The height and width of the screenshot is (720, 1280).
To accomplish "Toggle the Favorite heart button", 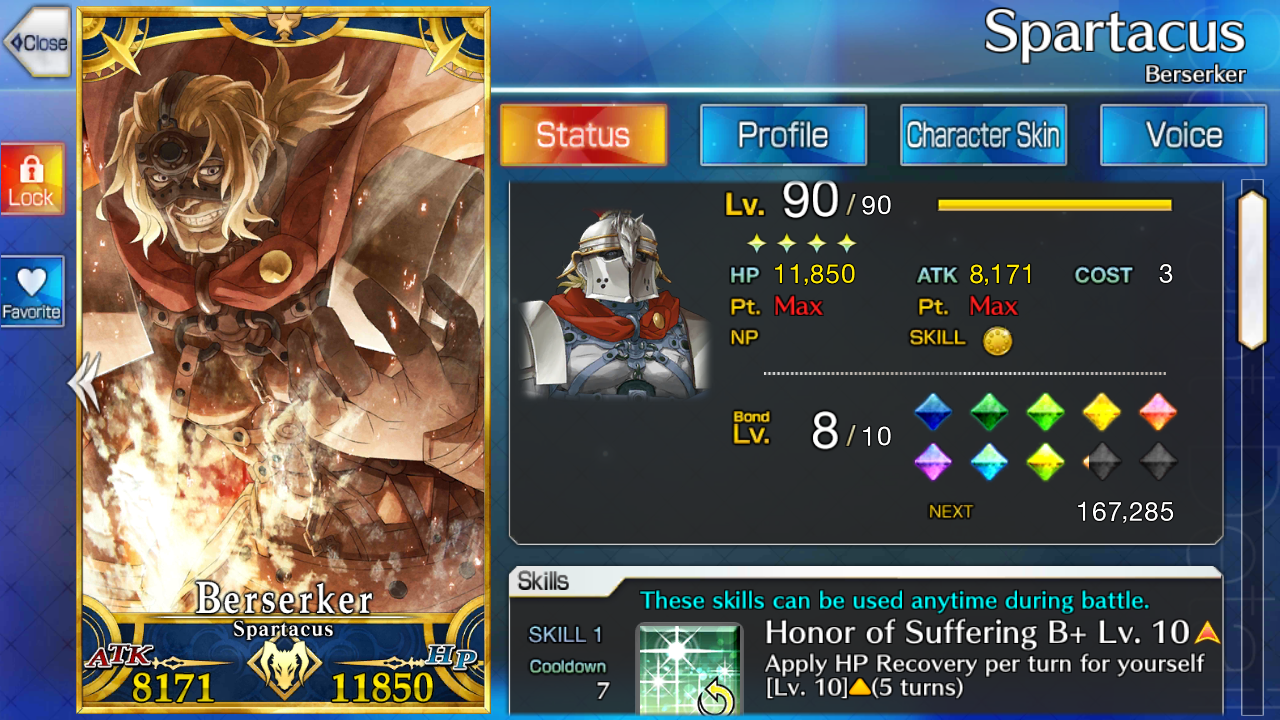I will coord(32,292).
